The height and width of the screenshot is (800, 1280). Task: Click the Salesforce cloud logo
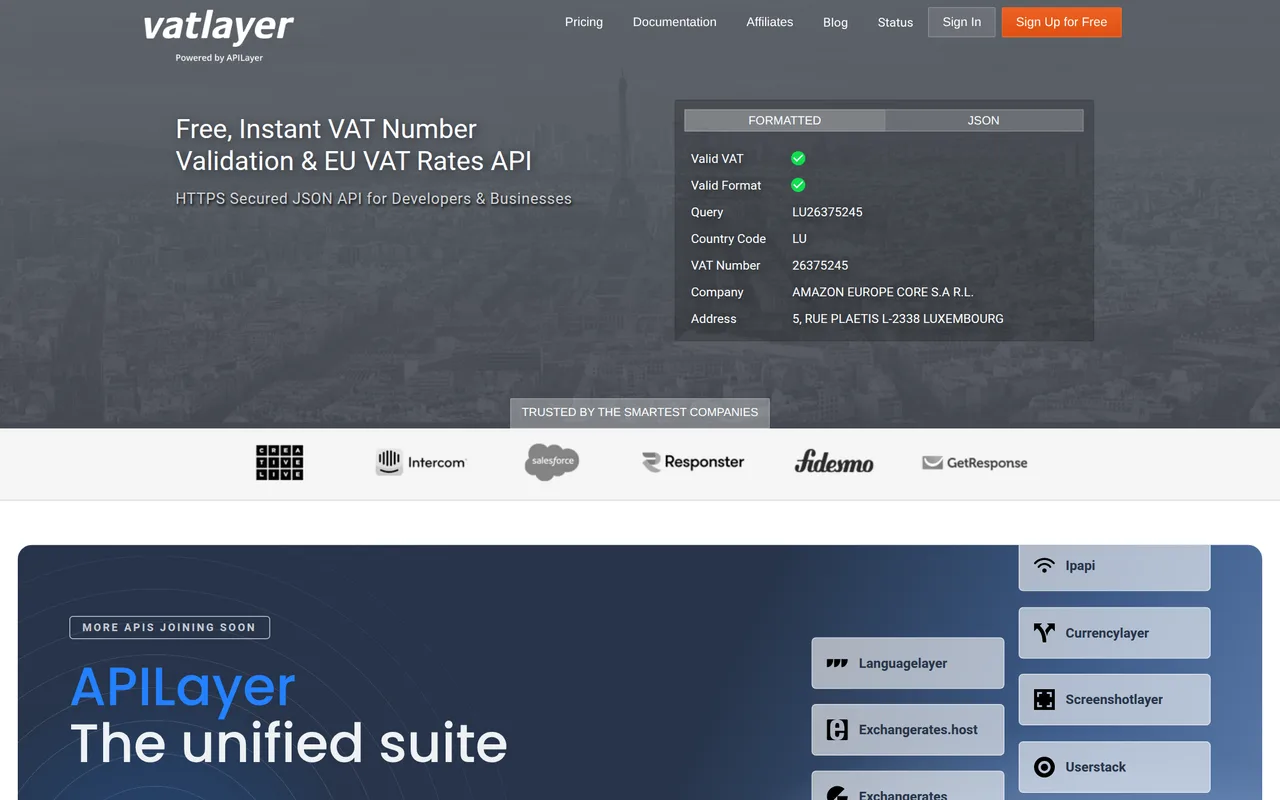[552, 462]
